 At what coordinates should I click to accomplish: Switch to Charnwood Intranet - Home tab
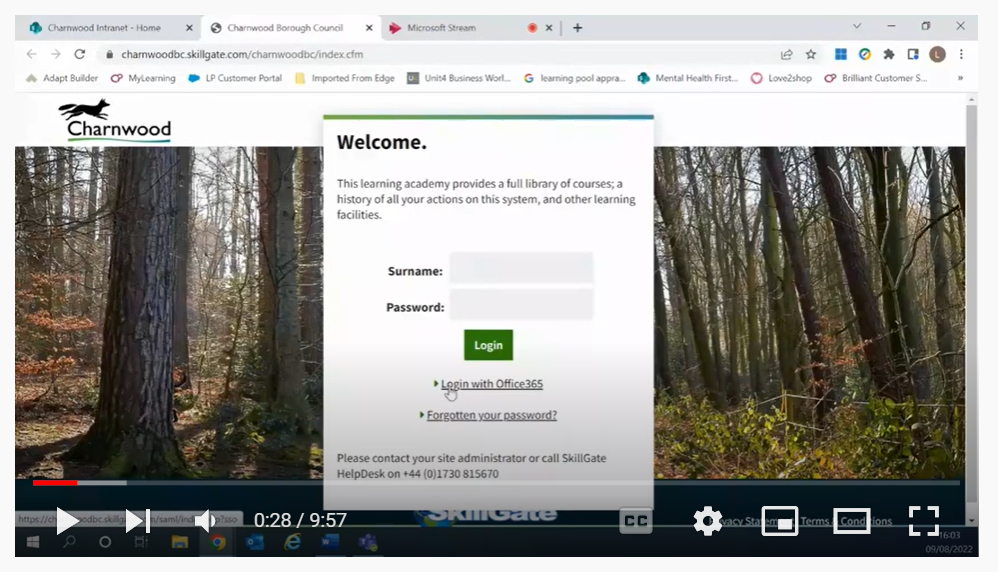coord(104,28)
